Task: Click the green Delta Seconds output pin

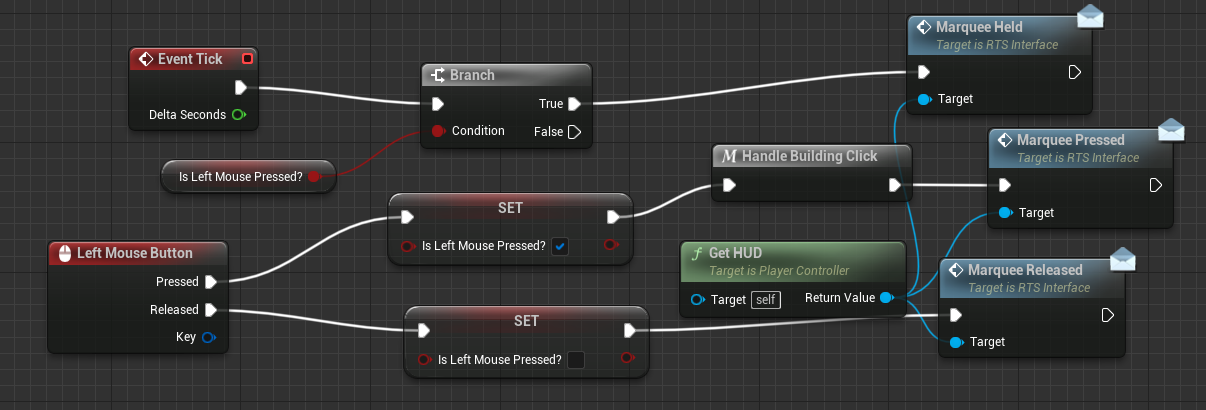Action: tap(239, 115)
